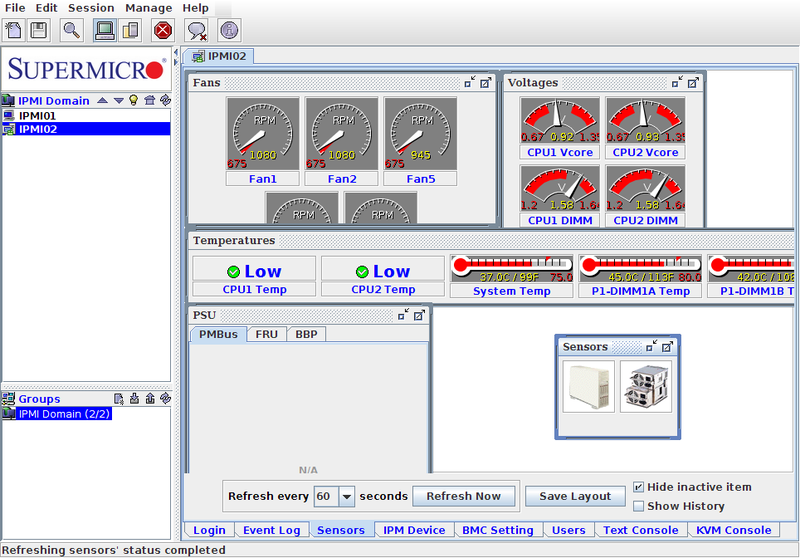Uncheck Hide inactive item checkbox

pos(638,487)
